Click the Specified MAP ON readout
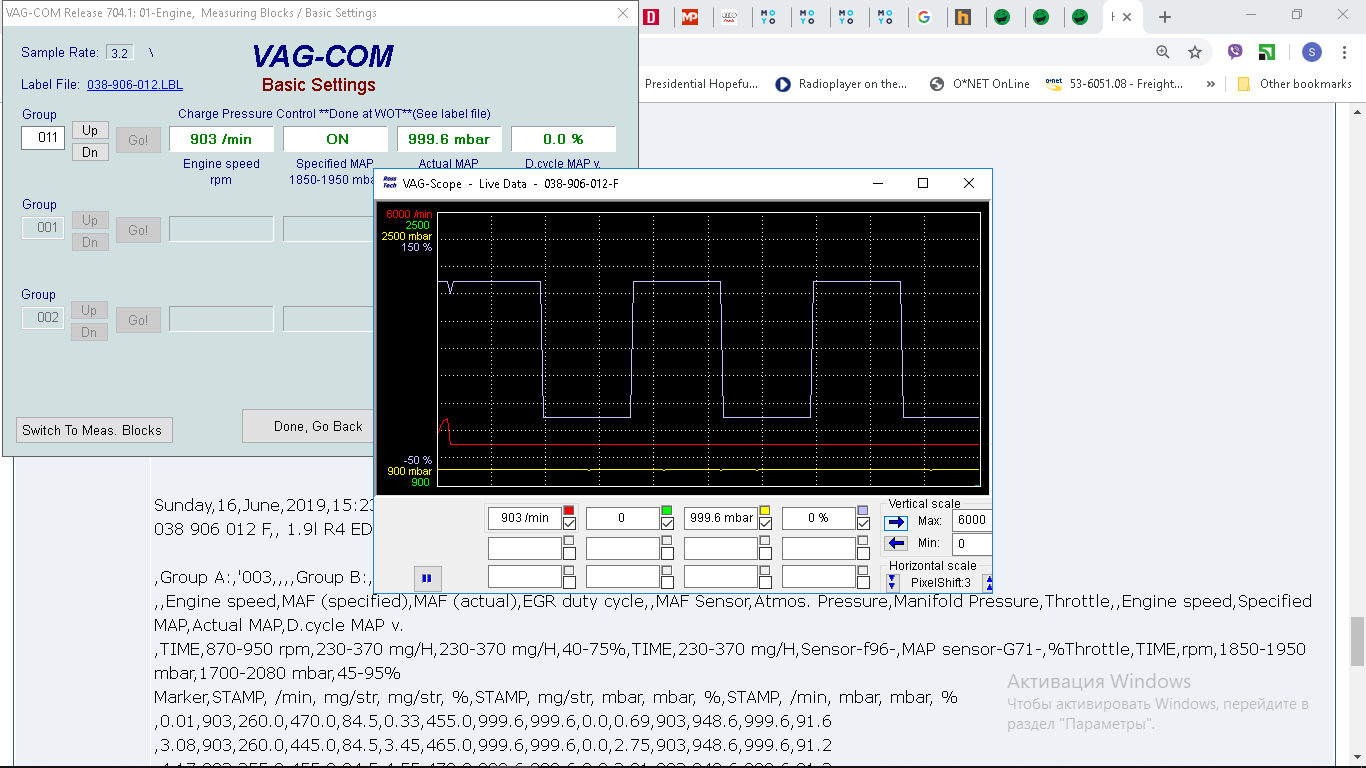 click(x=335, y=139)
